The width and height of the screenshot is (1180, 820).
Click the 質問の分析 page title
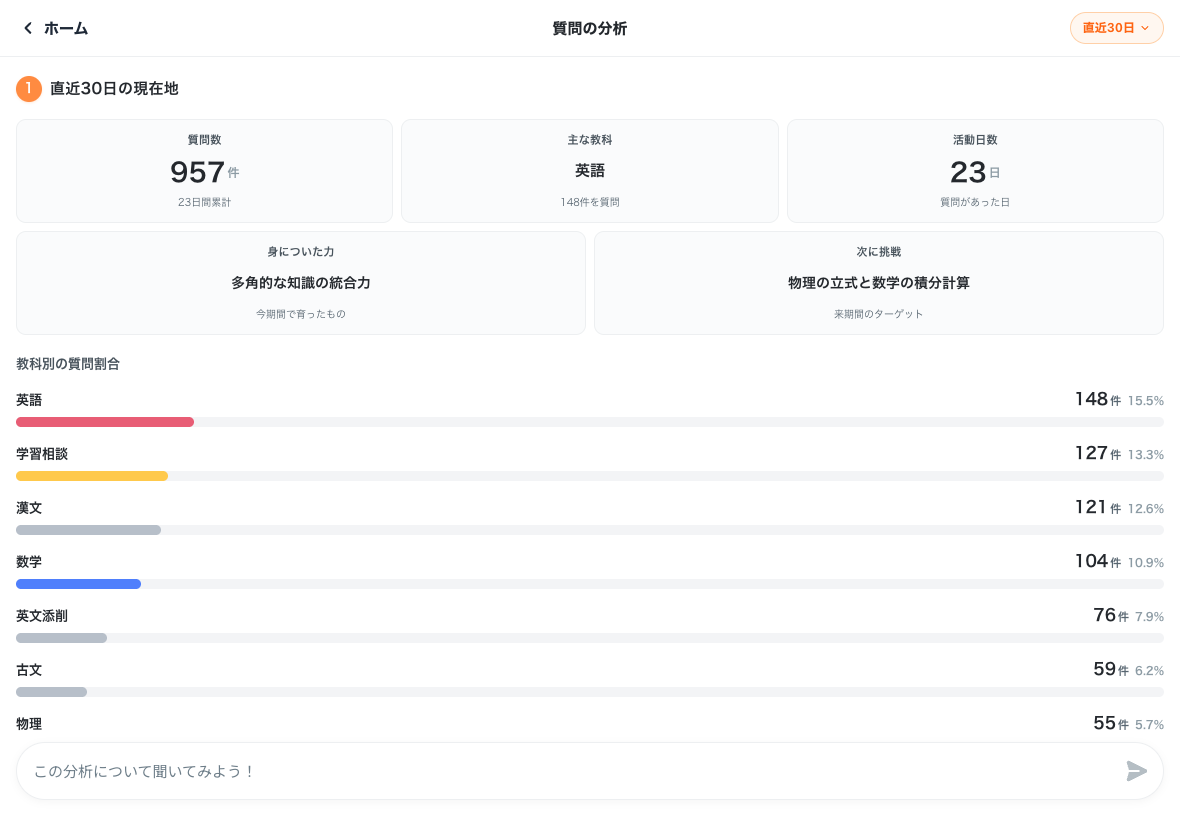(589, 29)
